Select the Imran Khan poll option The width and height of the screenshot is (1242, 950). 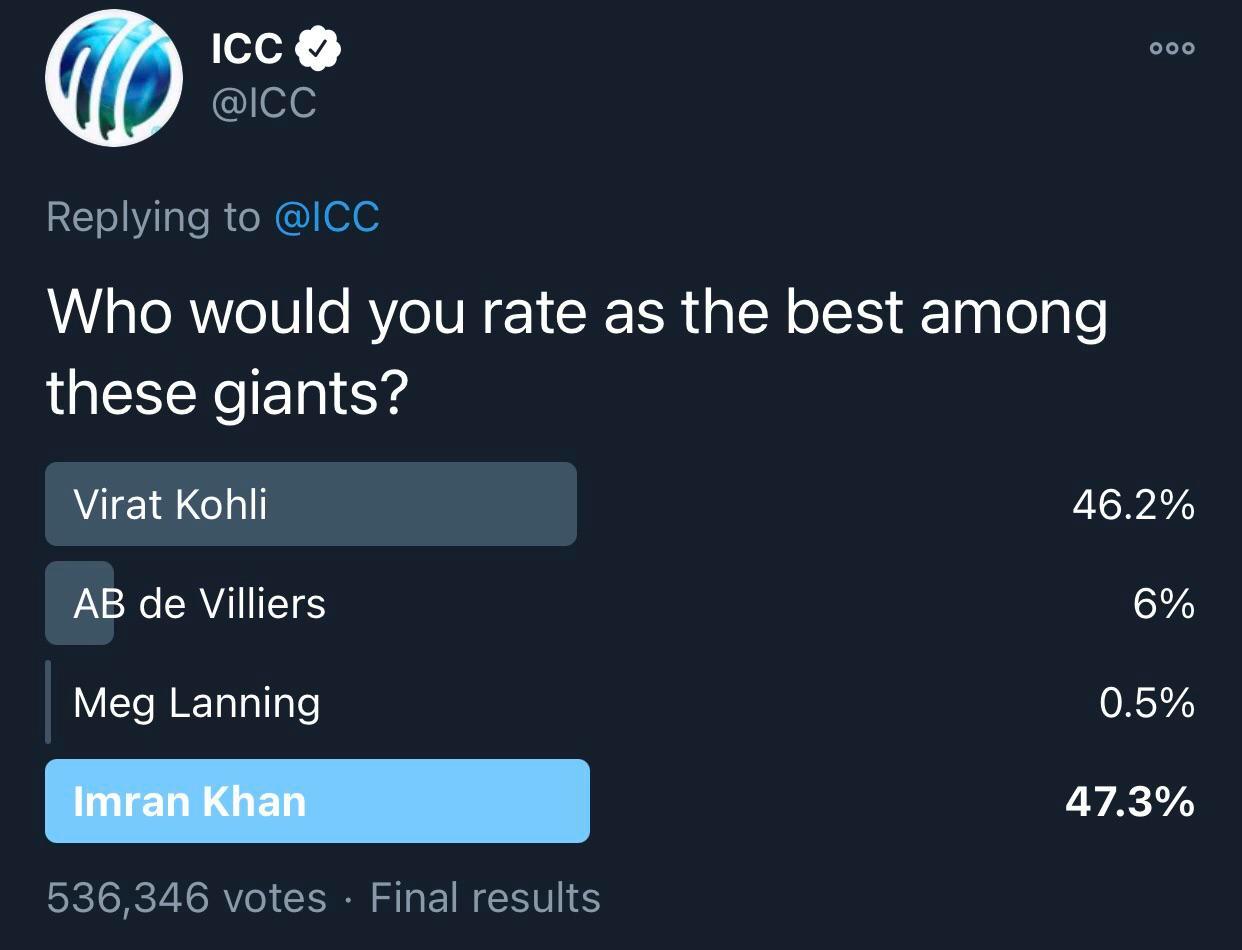[317, 801]
